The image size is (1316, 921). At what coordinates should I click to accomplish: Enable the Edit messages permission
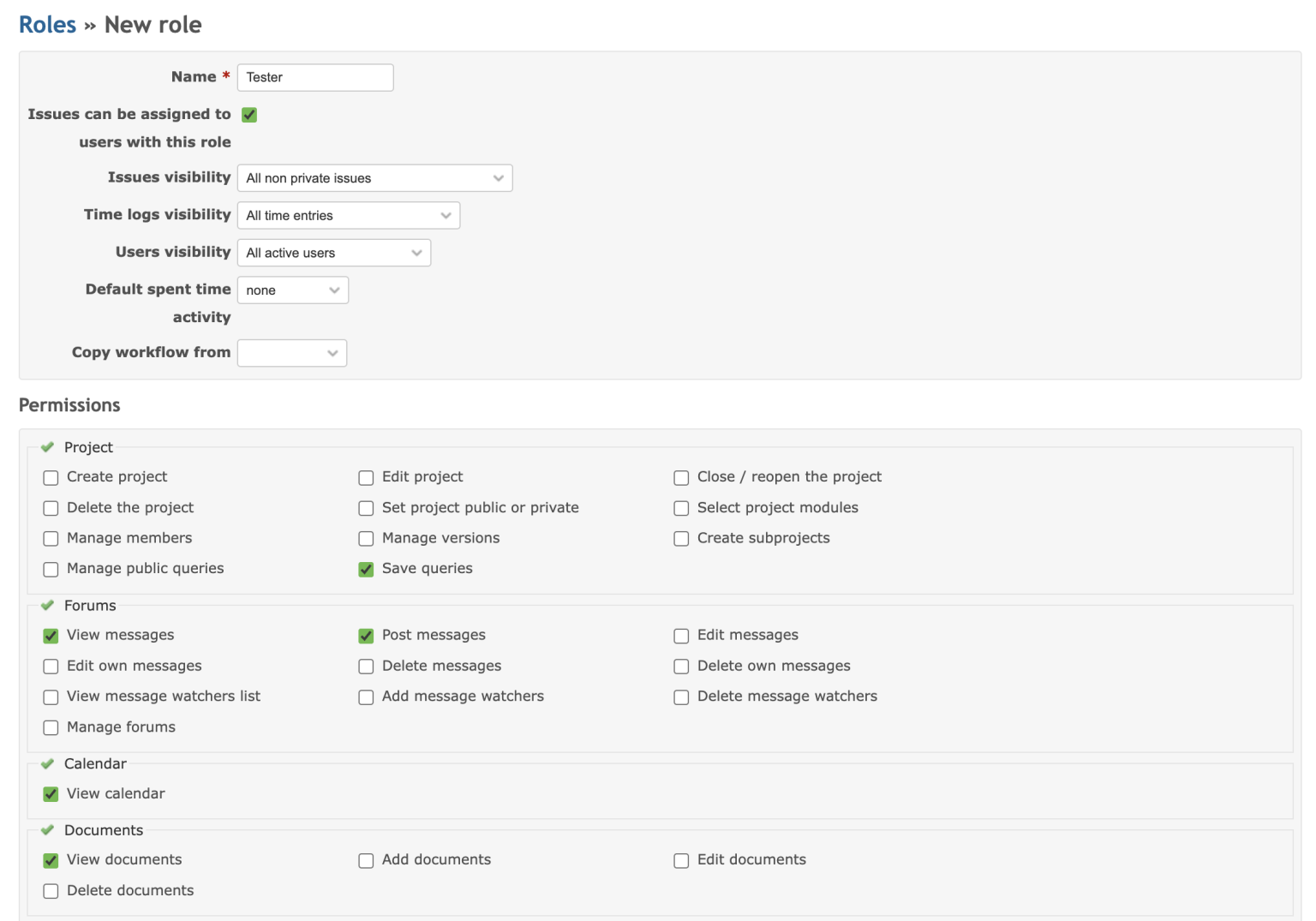point(681,636)
